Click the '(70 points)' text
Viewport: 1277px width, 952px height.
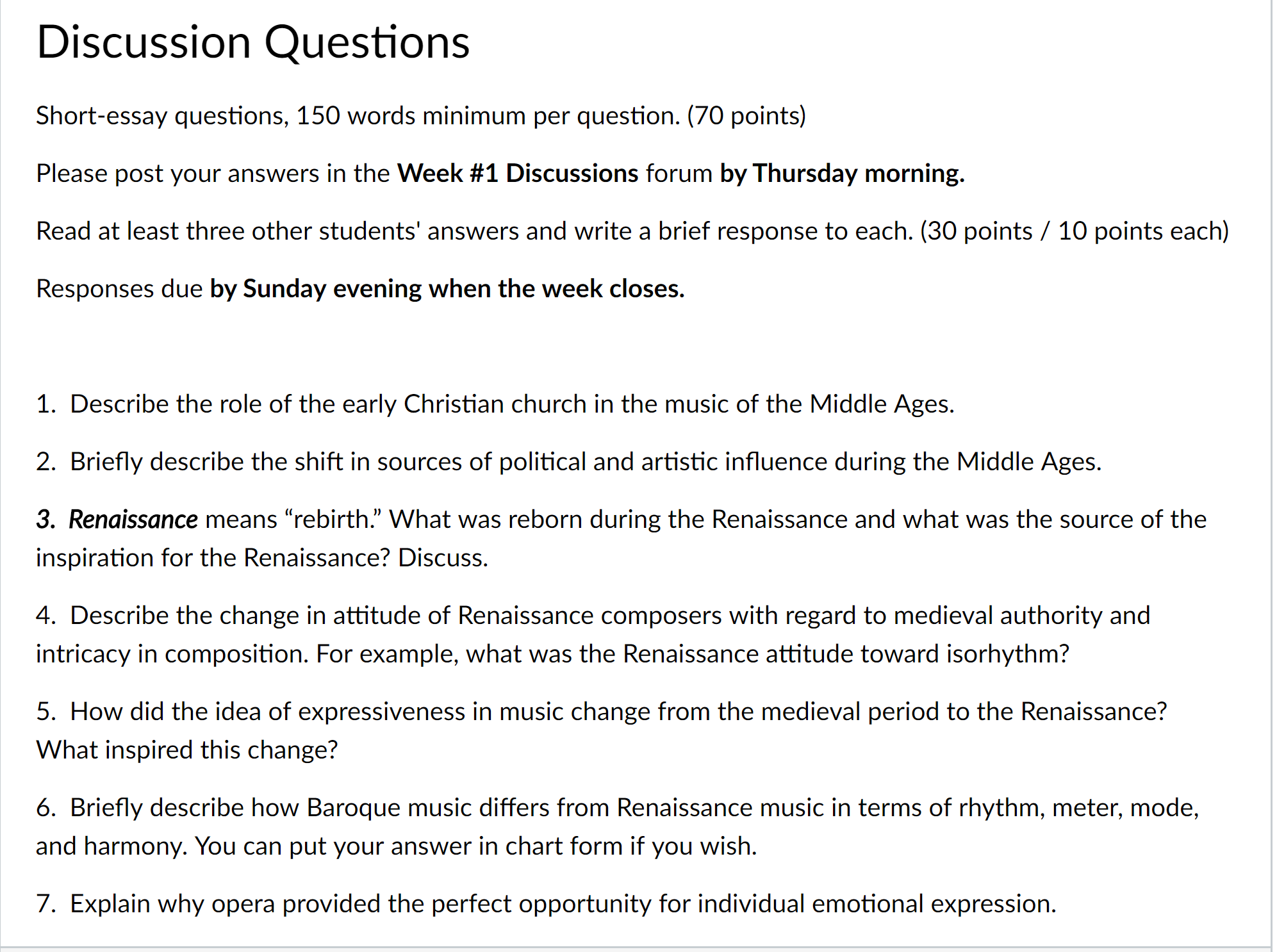pos(746,116)
